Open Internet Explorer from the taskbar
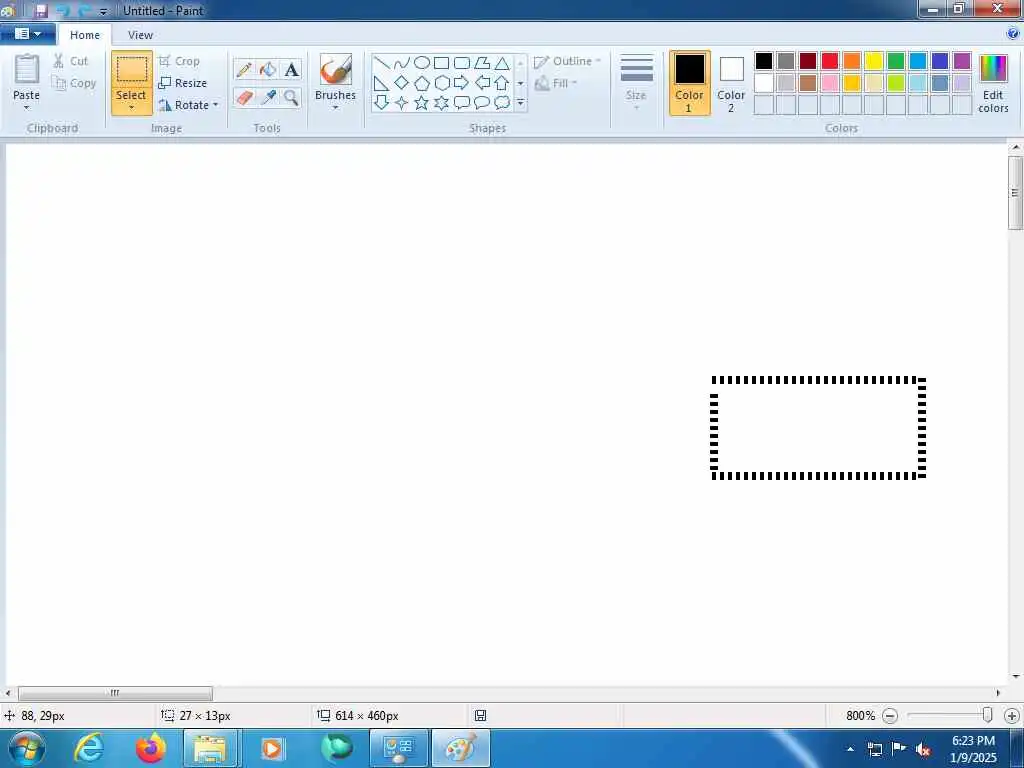The height and width of the screenshot is (768, 1024). pyautogui.click(x=89, y=748)
